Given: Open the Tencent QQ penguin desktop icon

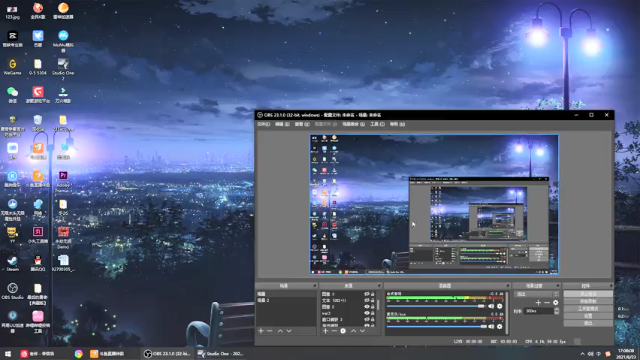Looking at the screenshot, I should tap(38, 263).
